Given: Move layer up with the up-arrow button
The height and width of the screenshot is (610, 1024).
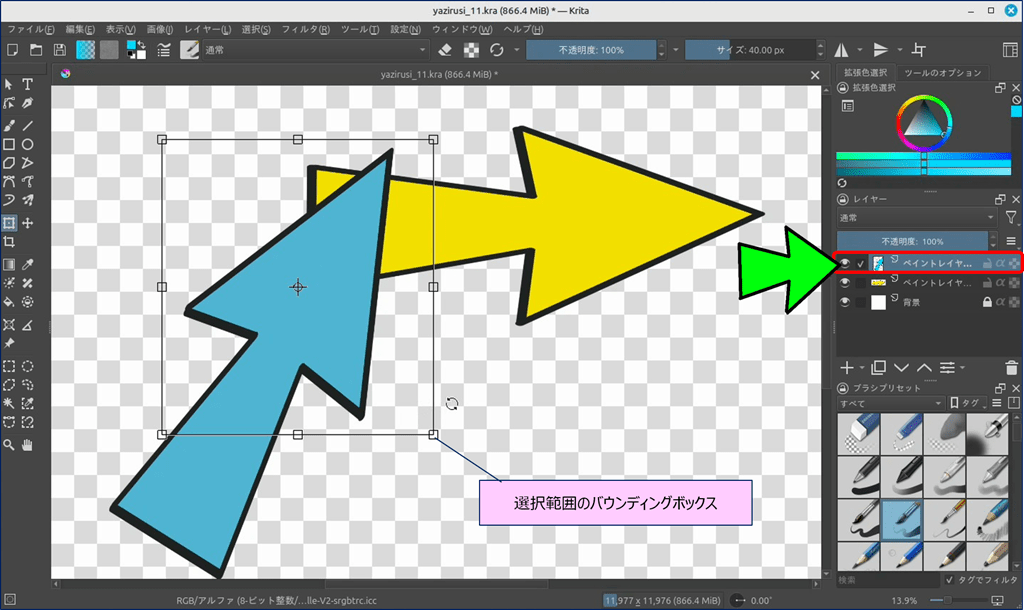Looking at the screenshot, I should pyautogui.click(x=924, y=368).
